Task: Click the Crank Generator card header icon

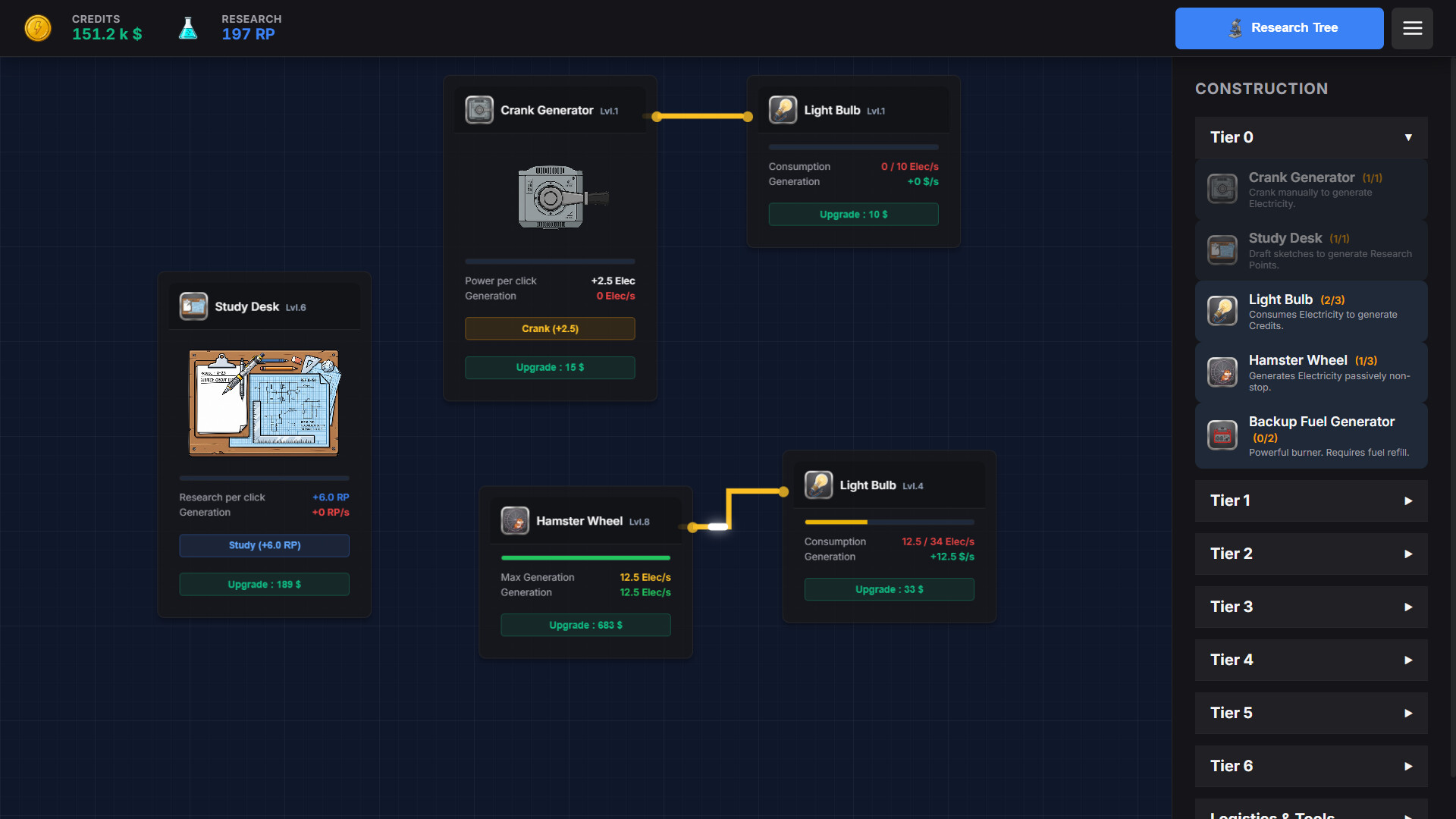Action: [x=479, y=110]
